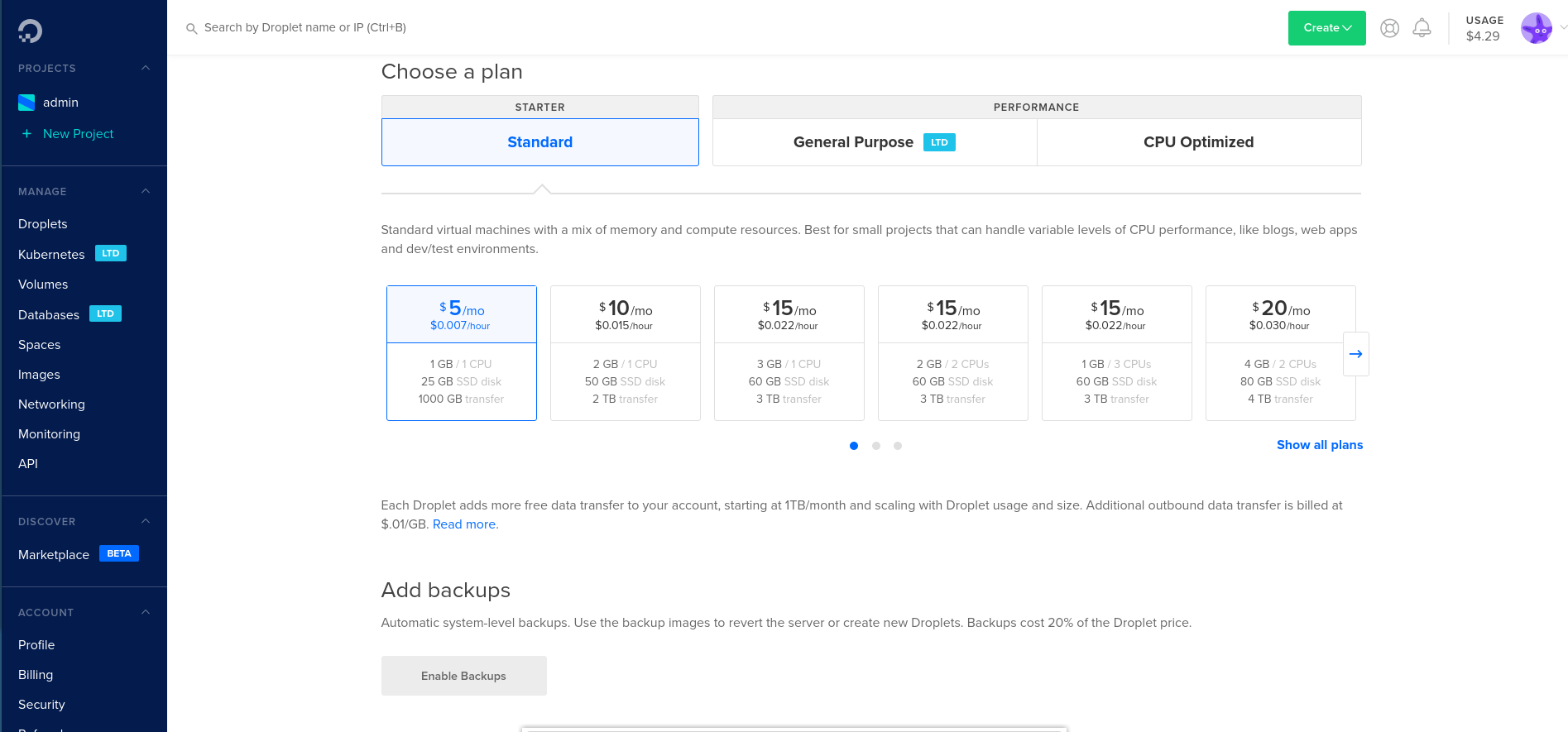1568x732 pixels.
Task: Open the notifications bell icon
Action: coord(1422,28)
